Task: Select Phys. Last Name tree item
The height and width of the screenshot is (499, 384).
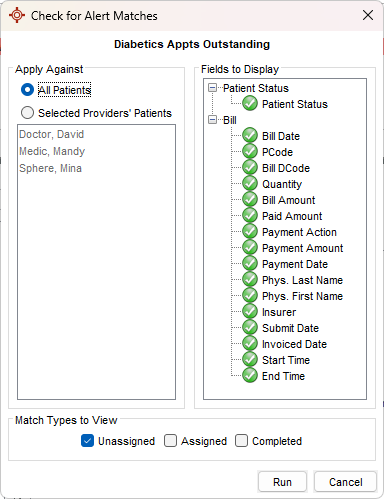Action: (x=302, y=280)
